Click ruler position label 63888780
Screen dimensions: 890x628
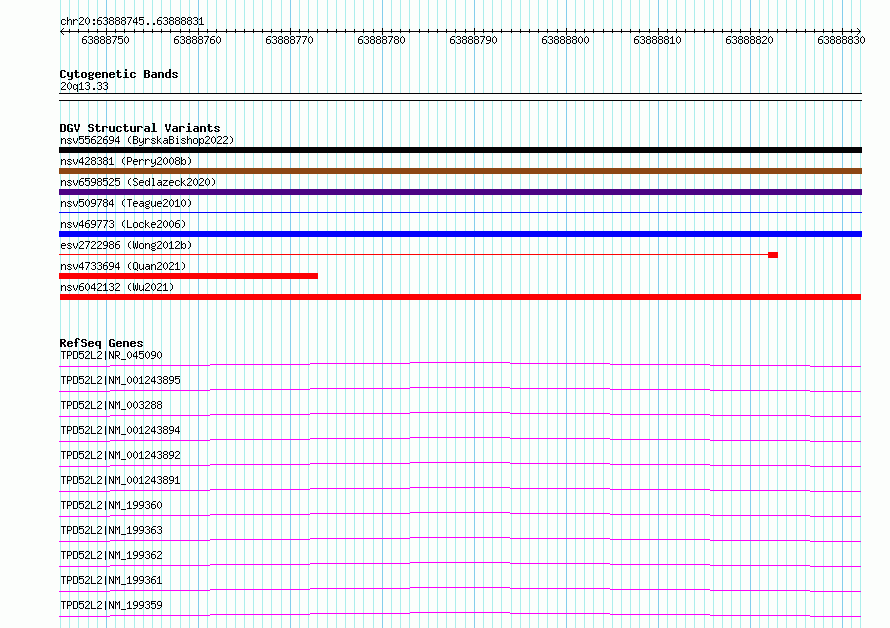tap(381, 40)
